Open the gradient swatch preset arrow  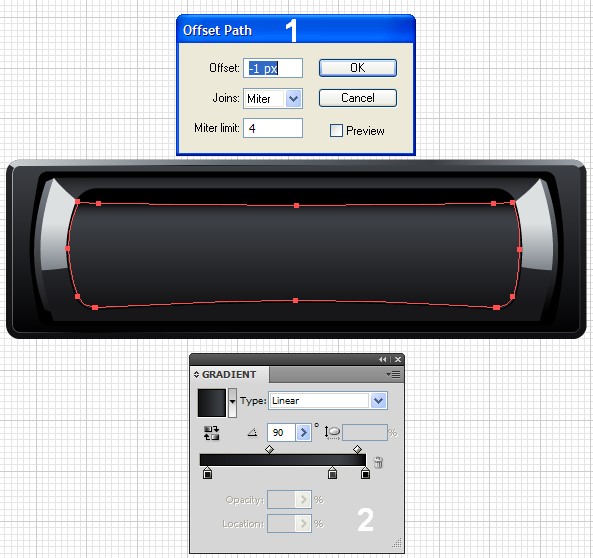[233, 403]
